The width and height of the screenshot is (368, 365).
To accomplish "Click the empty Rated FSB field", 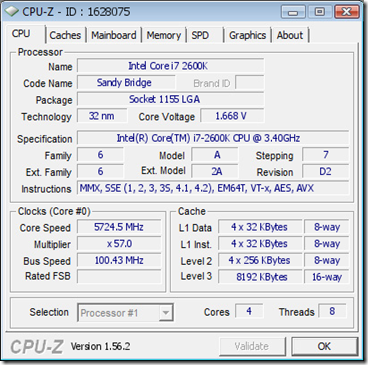I will [x=119, y=277].
